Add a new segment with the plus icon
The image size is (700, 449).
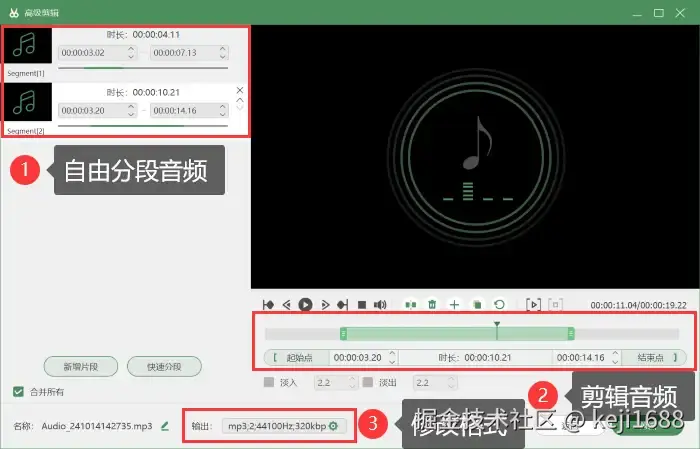[454, 305]
